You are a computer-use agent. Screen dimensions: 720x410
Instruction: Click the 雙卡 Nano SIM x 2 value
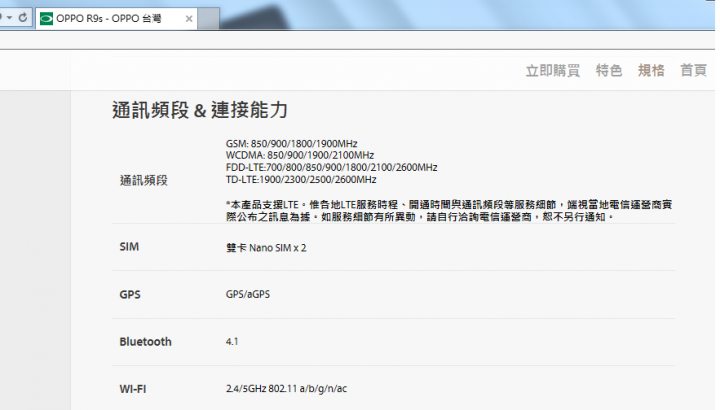(266, 248)
